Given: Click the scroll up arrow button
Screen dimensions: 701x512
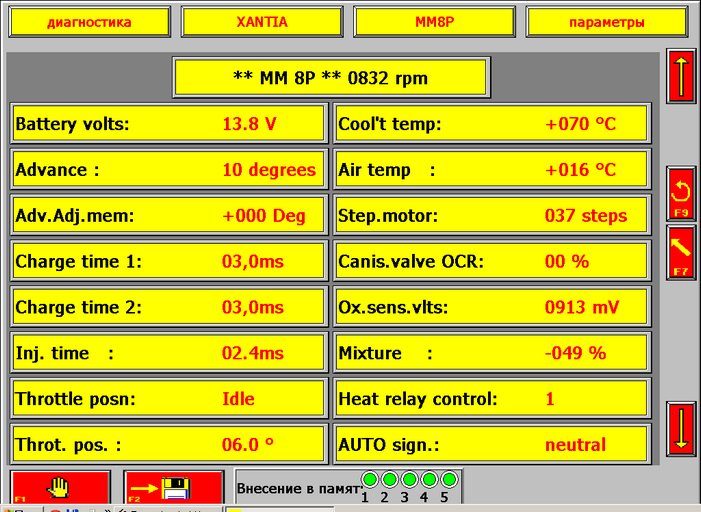Looking at the screenshot, I should (681, 75).
